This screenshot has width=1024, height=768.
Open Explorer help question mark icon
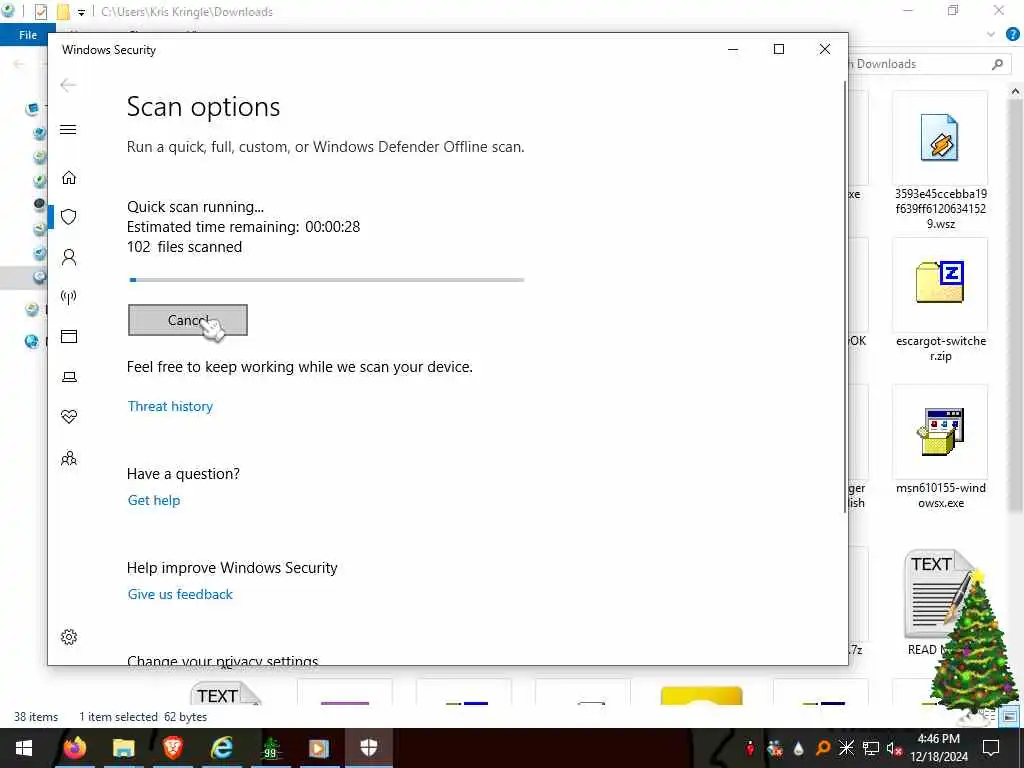(x=1013, y=35)
